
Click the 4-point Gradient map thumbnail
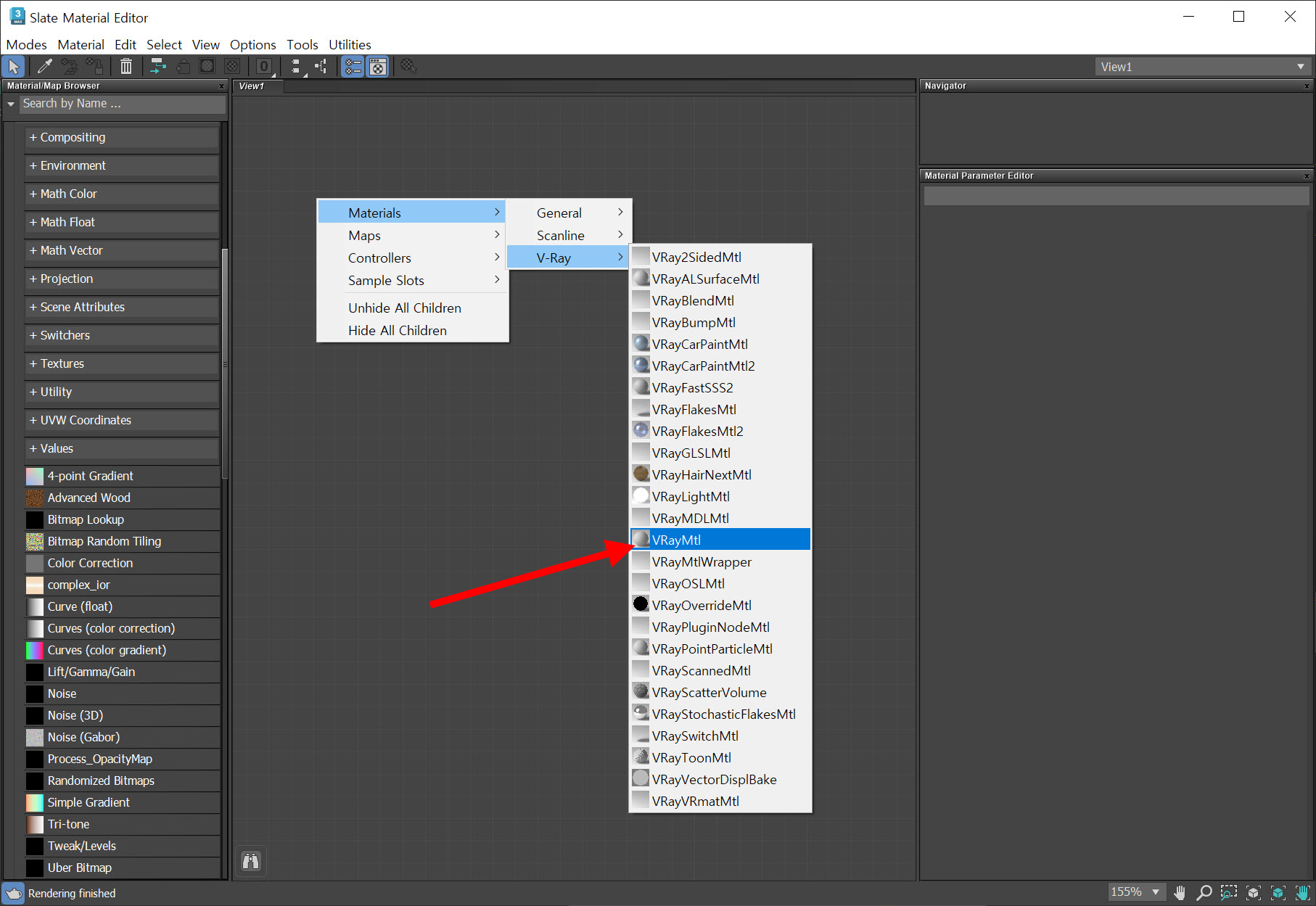click(x=35, y=477)
